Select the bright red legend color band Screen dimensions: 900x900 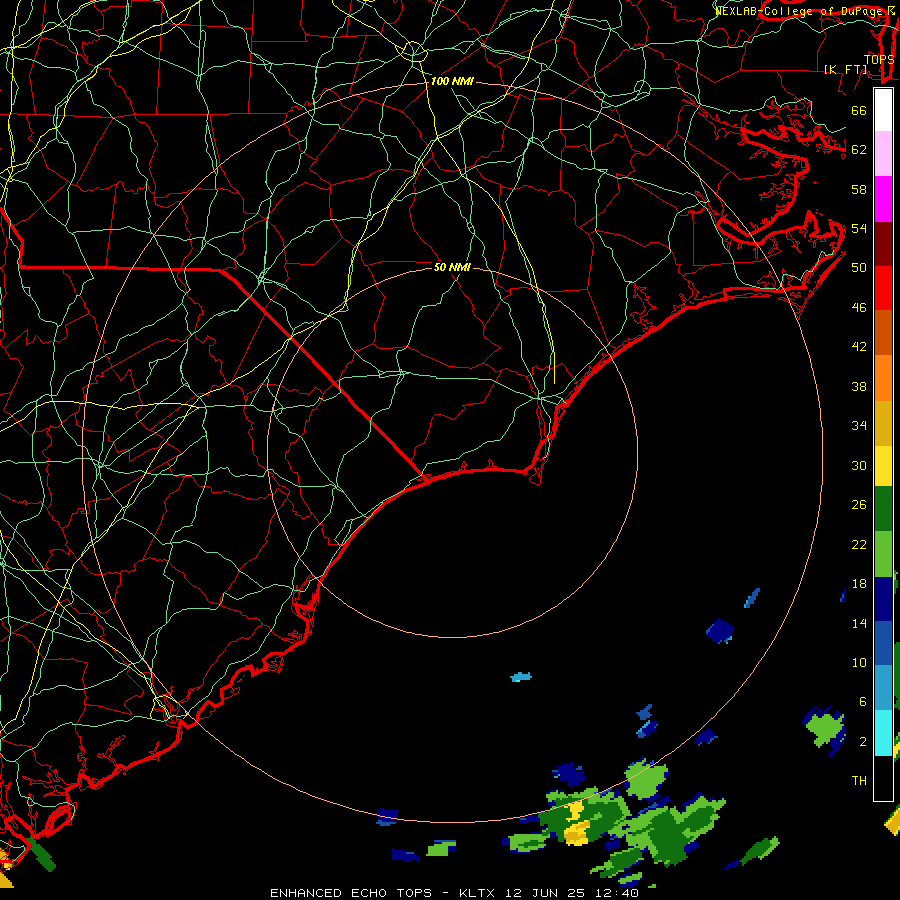883,288
